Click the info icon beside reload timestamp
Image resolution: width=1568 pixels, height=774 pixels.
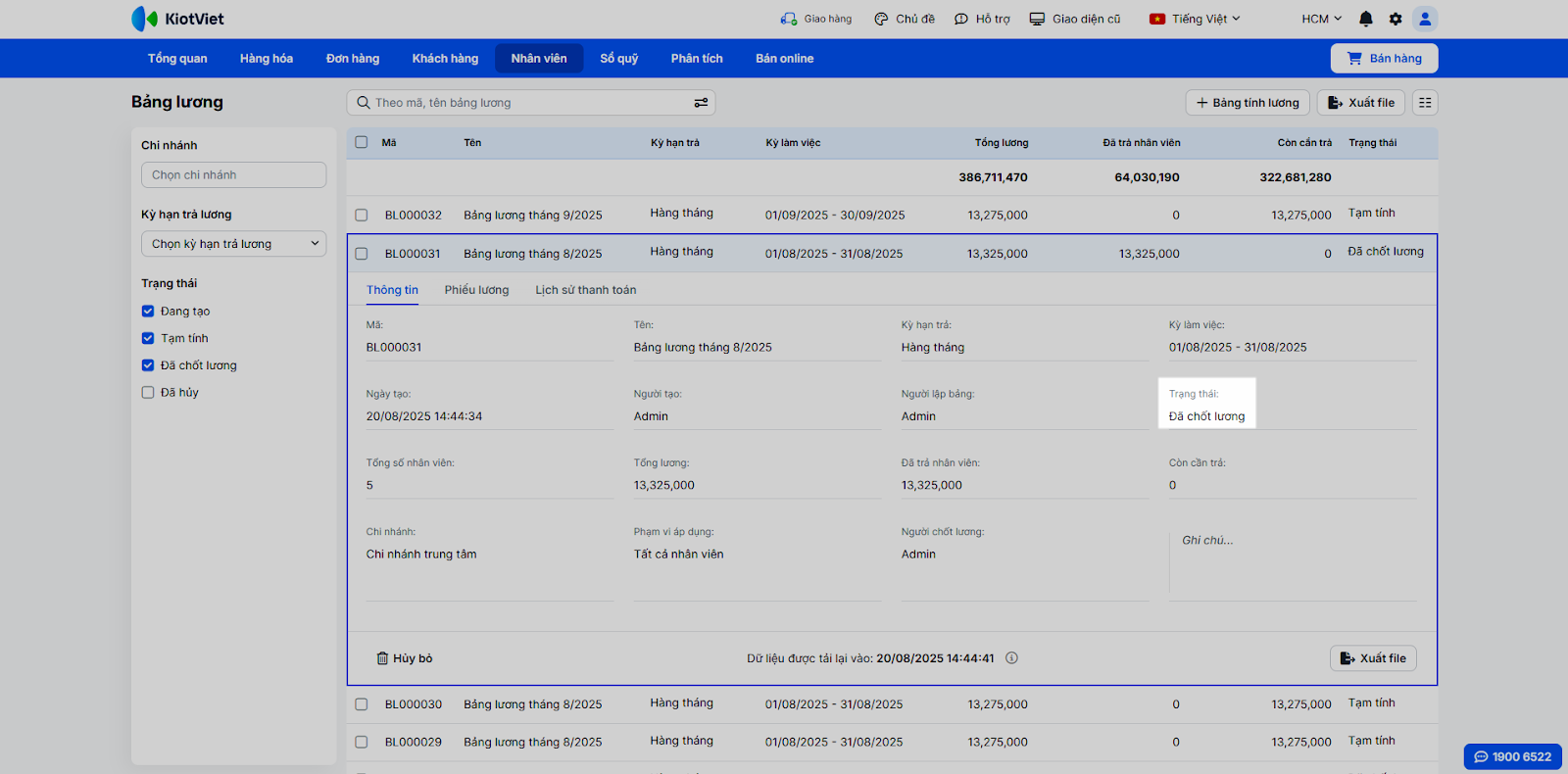click(1011, 658)
